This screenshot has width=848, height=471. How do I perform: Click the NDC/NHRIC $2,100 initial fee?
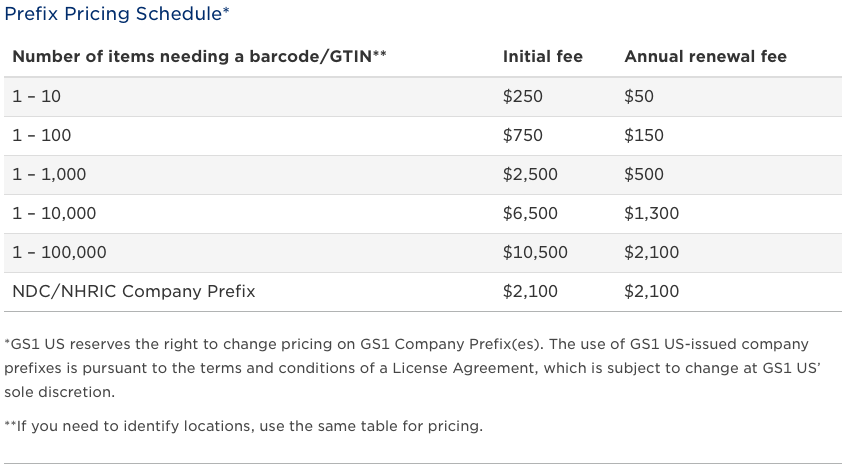click(x=530, y=291)
